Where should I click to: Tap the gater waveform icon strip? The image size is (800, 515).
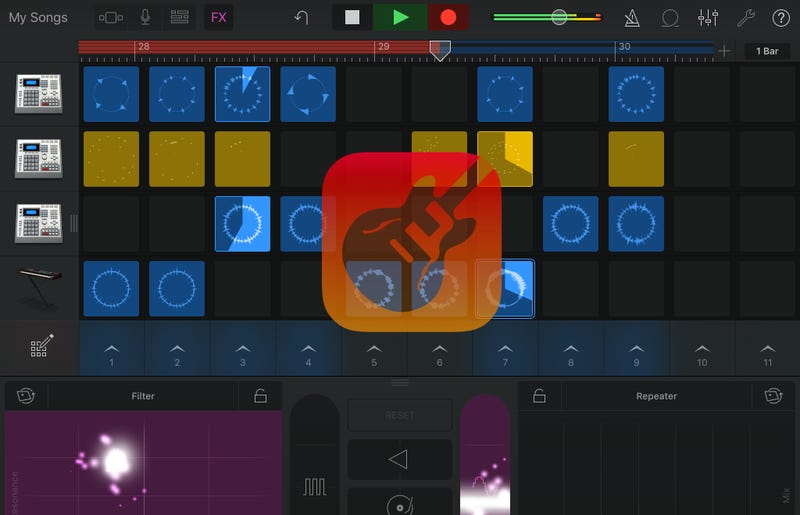tap(315, 486)
